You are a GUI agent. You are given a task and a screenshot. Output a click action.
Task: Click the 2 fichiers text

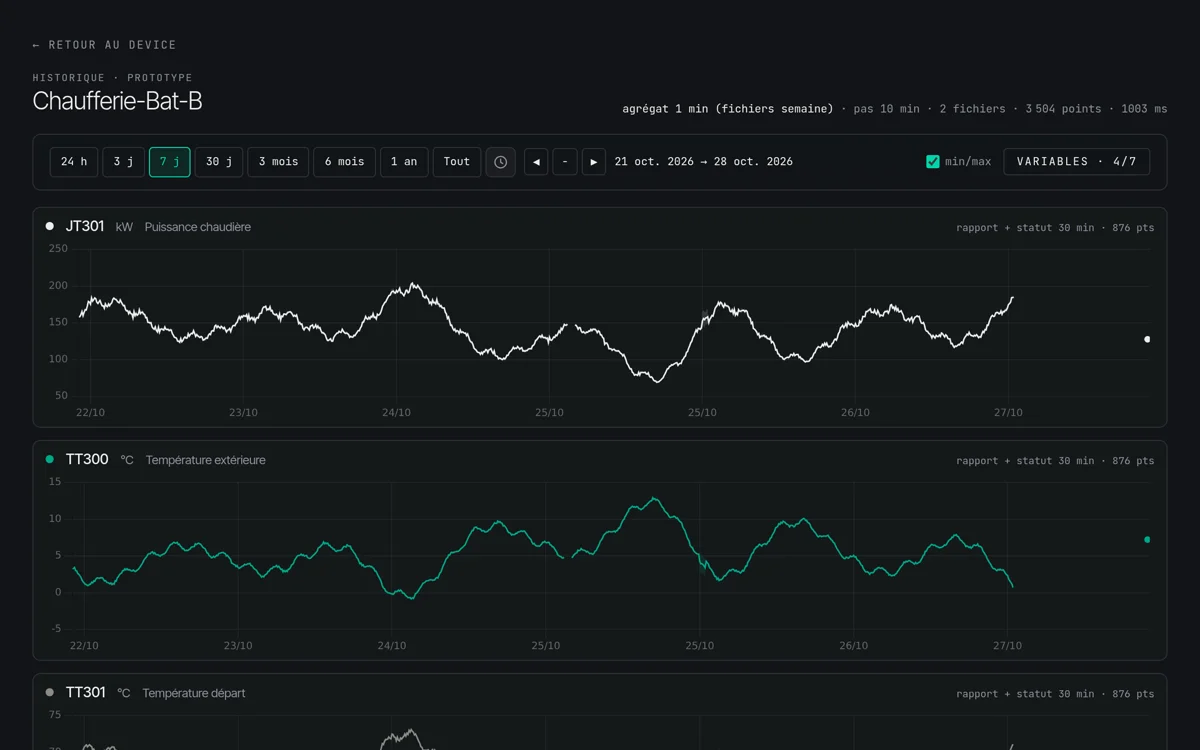pos(973,109)
